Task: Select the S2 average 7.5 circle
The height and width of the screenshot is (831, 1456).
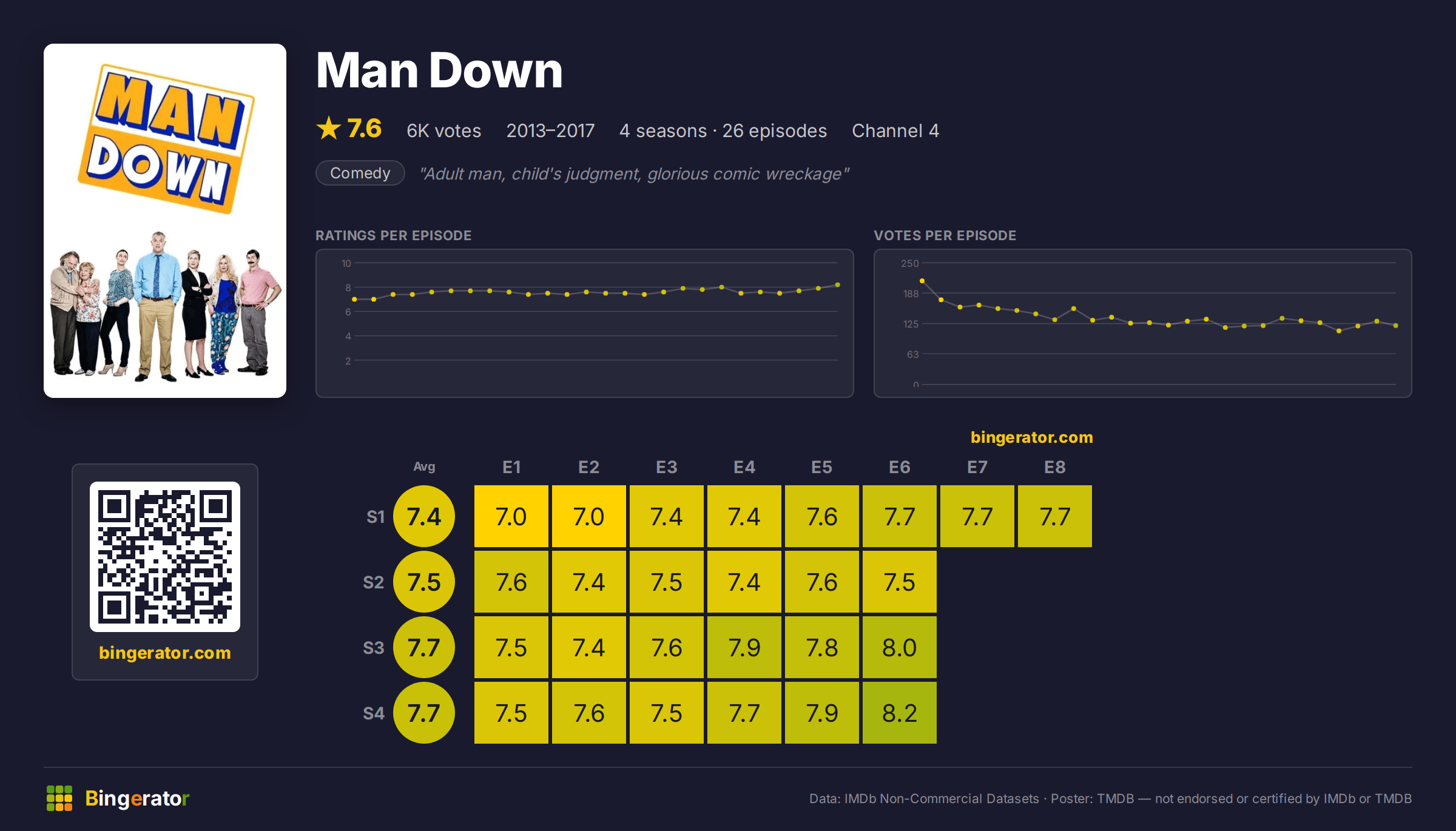Action: point(424,582)
